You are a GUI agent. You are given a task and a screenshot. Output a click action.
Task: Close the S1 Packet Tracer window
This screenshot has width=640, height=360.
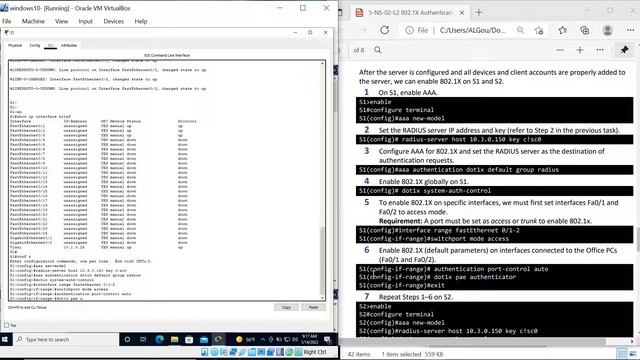(325, 32)
